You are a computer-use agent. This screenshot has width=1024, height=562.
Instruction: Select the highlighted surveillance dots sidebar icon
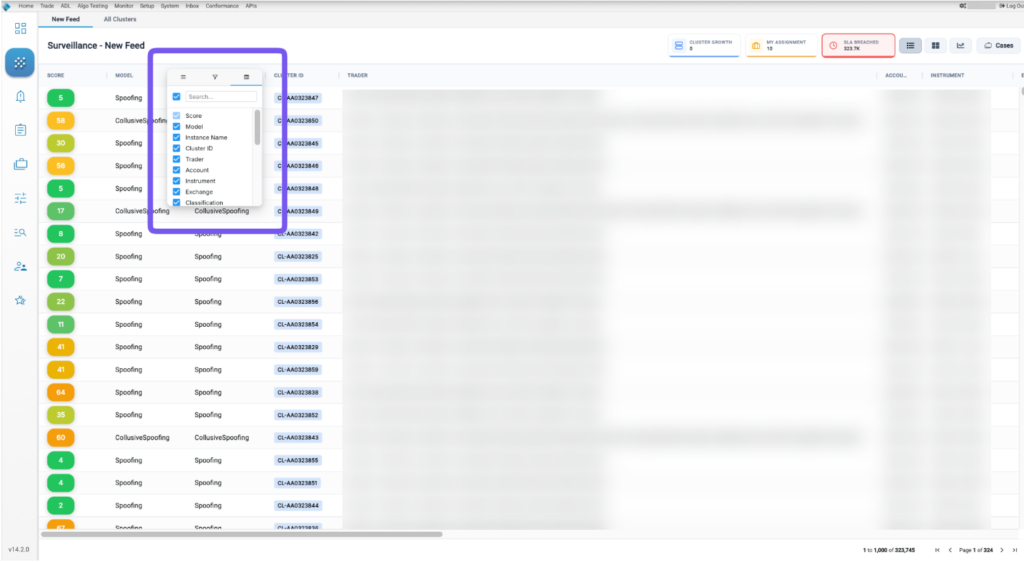[20, 63]
